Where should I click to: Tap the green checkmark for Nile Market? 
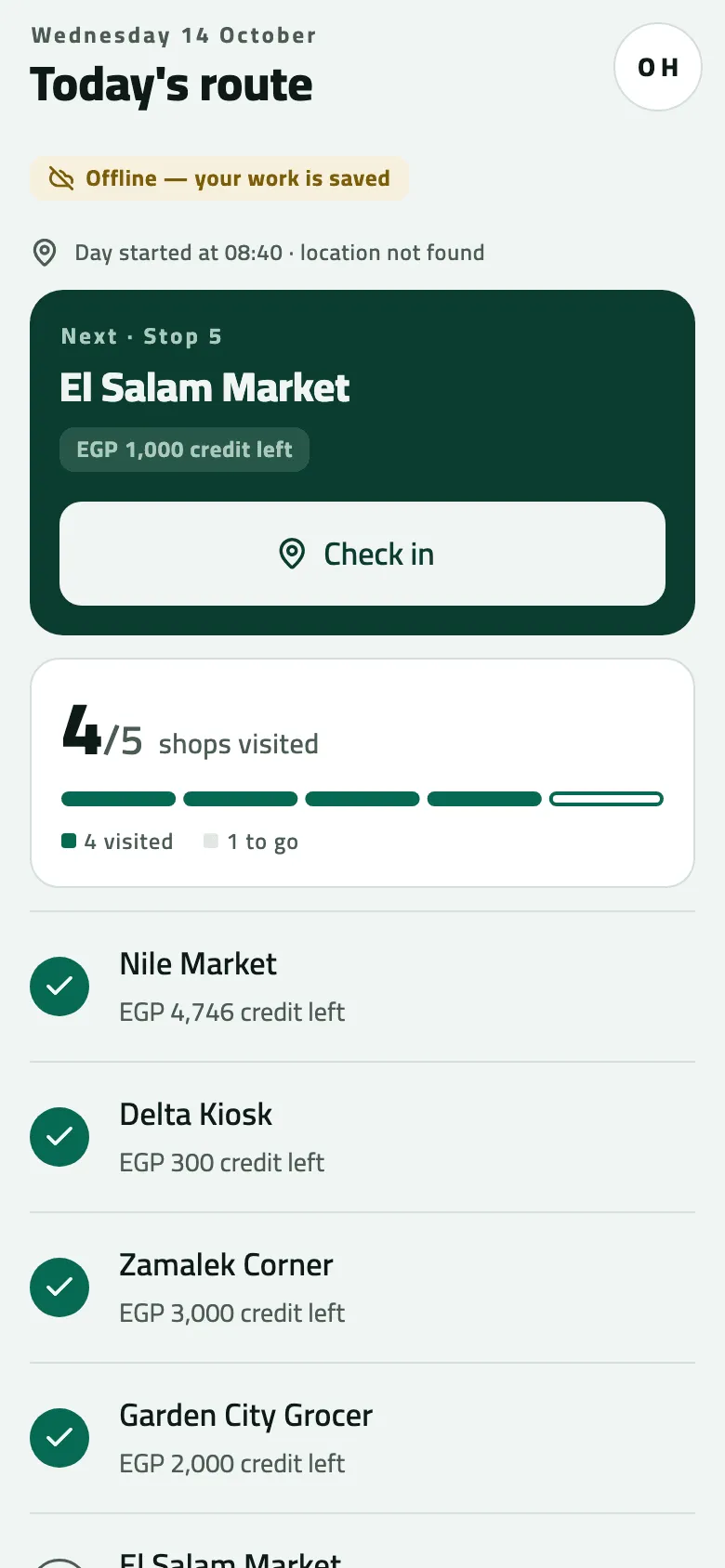[59, 987]
